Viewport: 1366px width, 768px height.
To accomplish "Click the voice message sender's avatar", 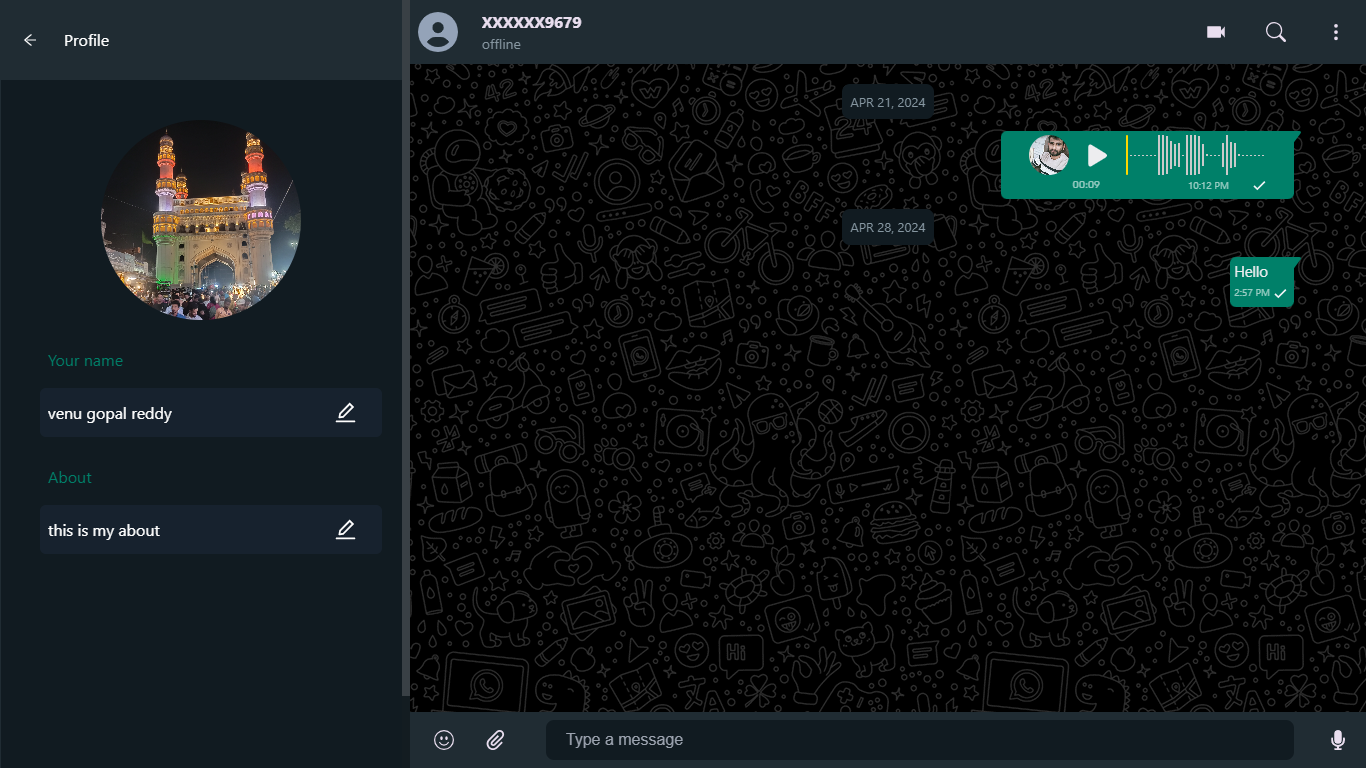I will pyautogui.click(x=1048, y=156).
